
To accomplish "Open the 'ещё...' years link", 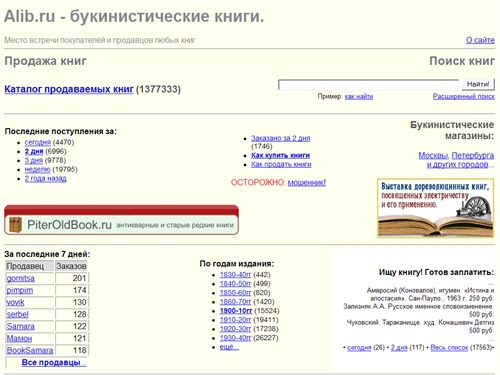I will pyautogui.click(x=229, y=347).
